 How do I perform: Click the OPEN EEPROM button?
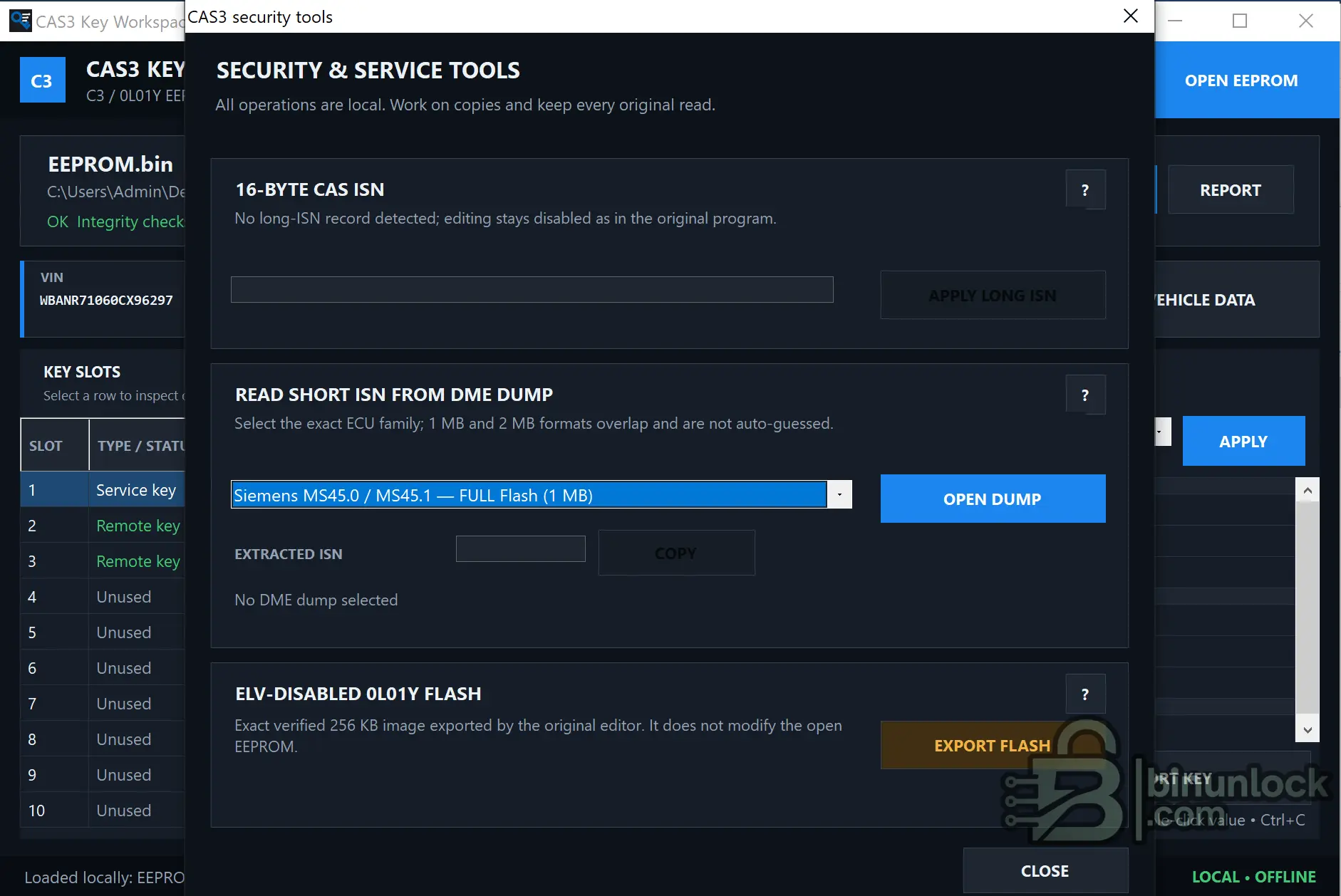(1241, 80)
